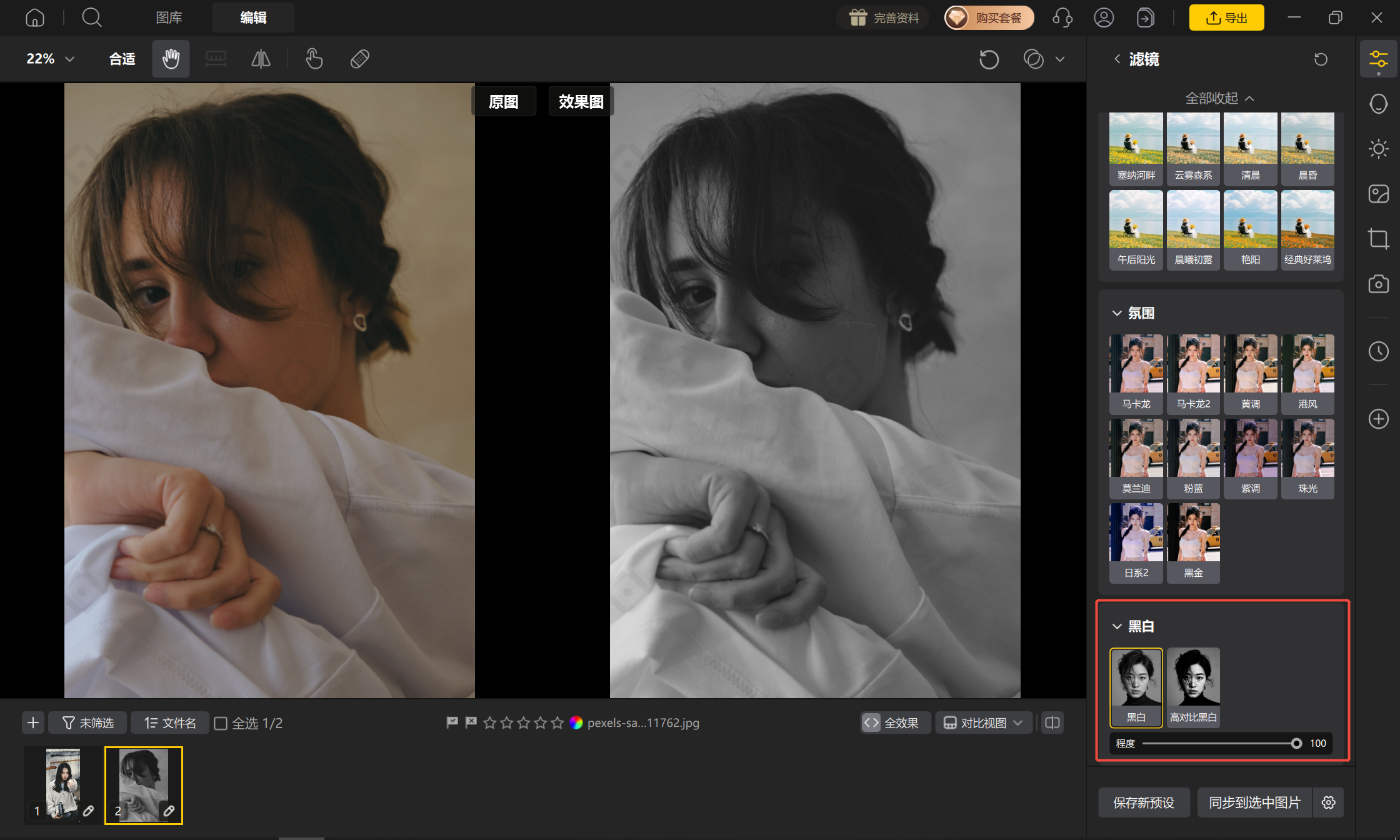Open the 22% zoom dropdown
Screen dimensions: 1400x840
[x=50, y=59]
